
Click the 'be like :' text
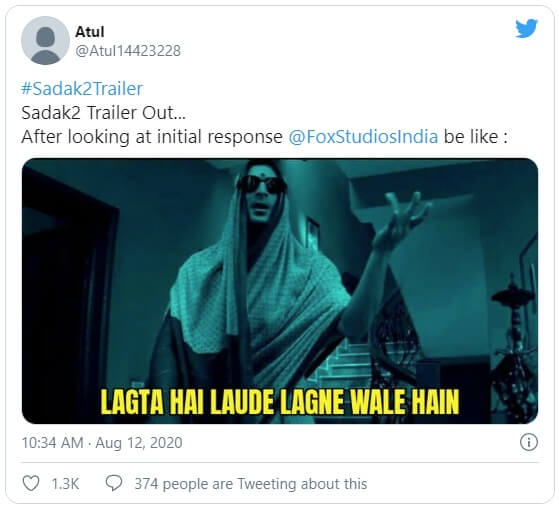click(476, 137)
